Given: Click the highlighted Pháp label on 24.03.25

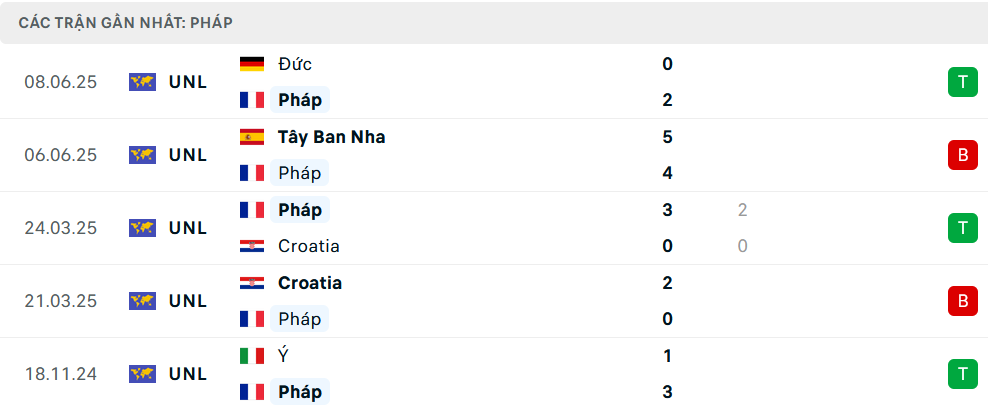Looking at the screenshot, I should click(300, 210).
